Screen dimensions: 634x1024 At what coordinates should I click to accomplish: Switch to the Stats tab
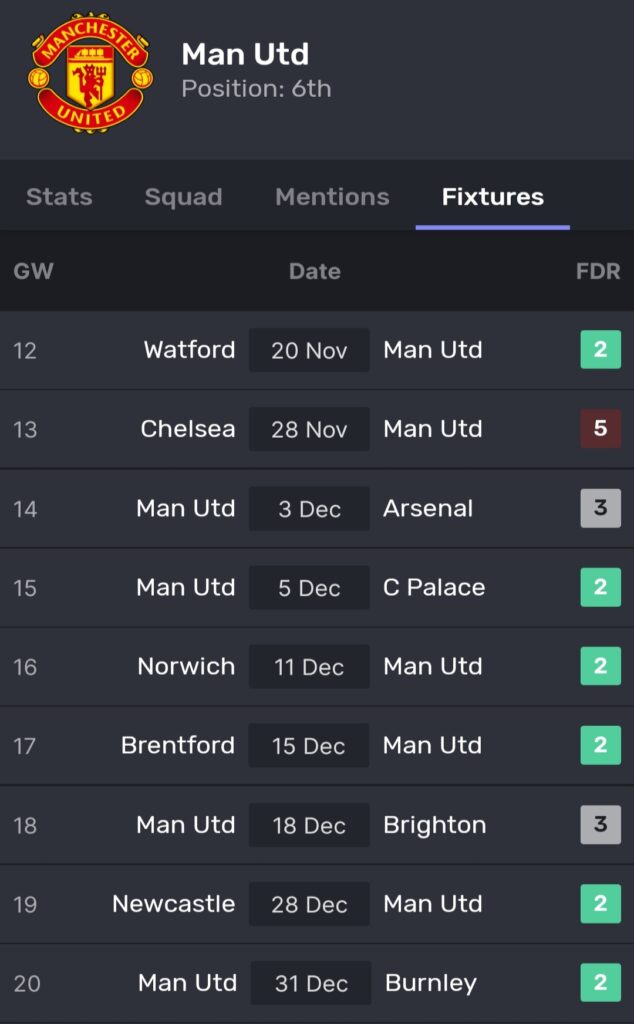pos(59,197)
